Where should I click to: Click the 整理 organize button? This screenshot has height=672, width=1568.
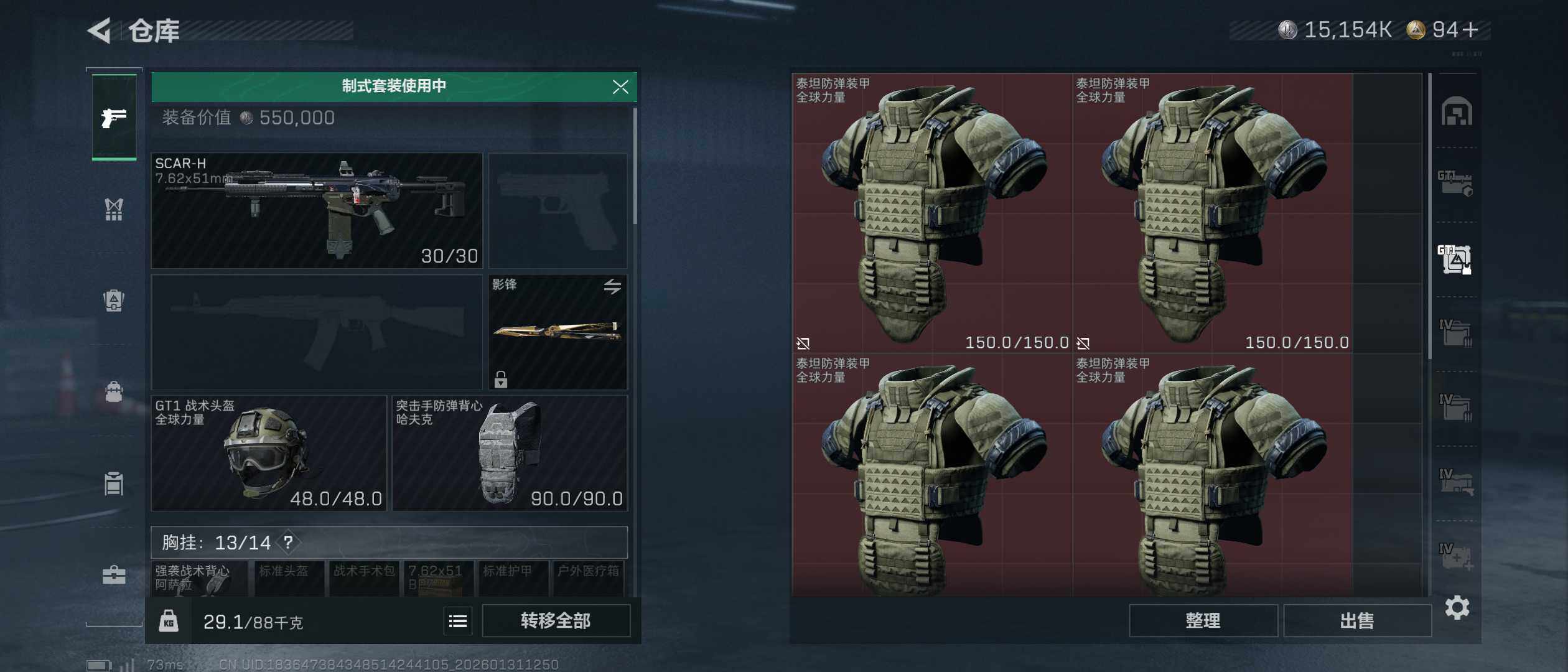tap(1203, 620)
